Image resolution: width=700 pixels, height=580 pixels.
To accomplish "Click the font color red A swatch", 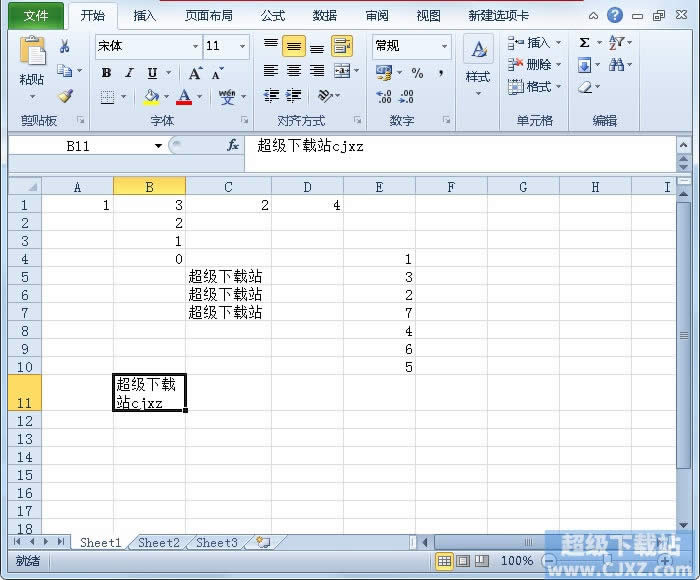I will coord(184,97).
